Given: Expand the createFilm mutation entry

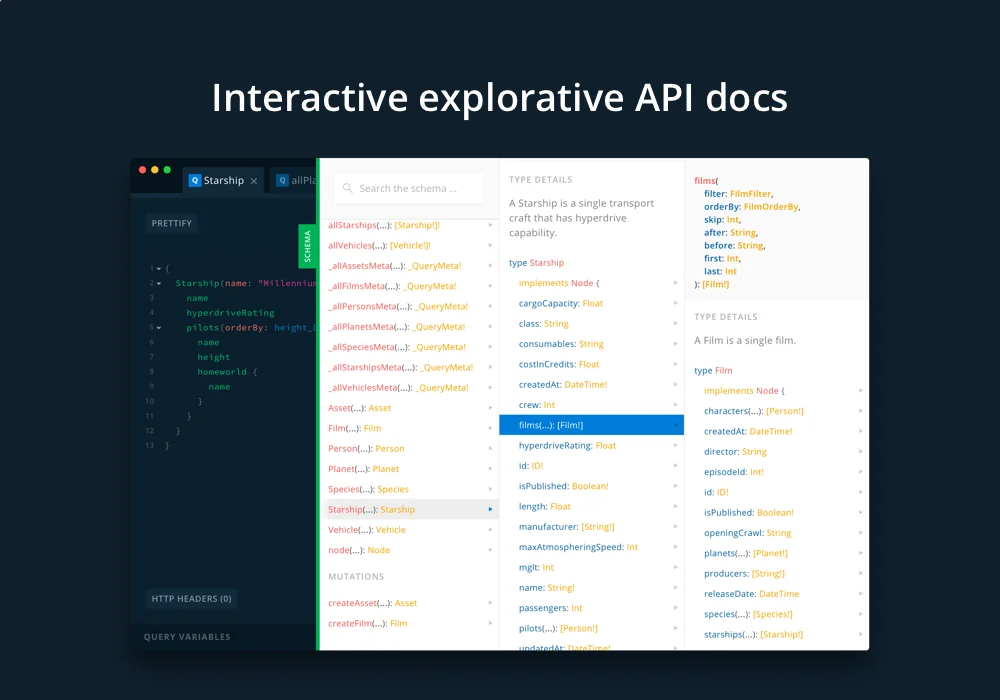Looking at the screenshot, I should tap(490, 623).
